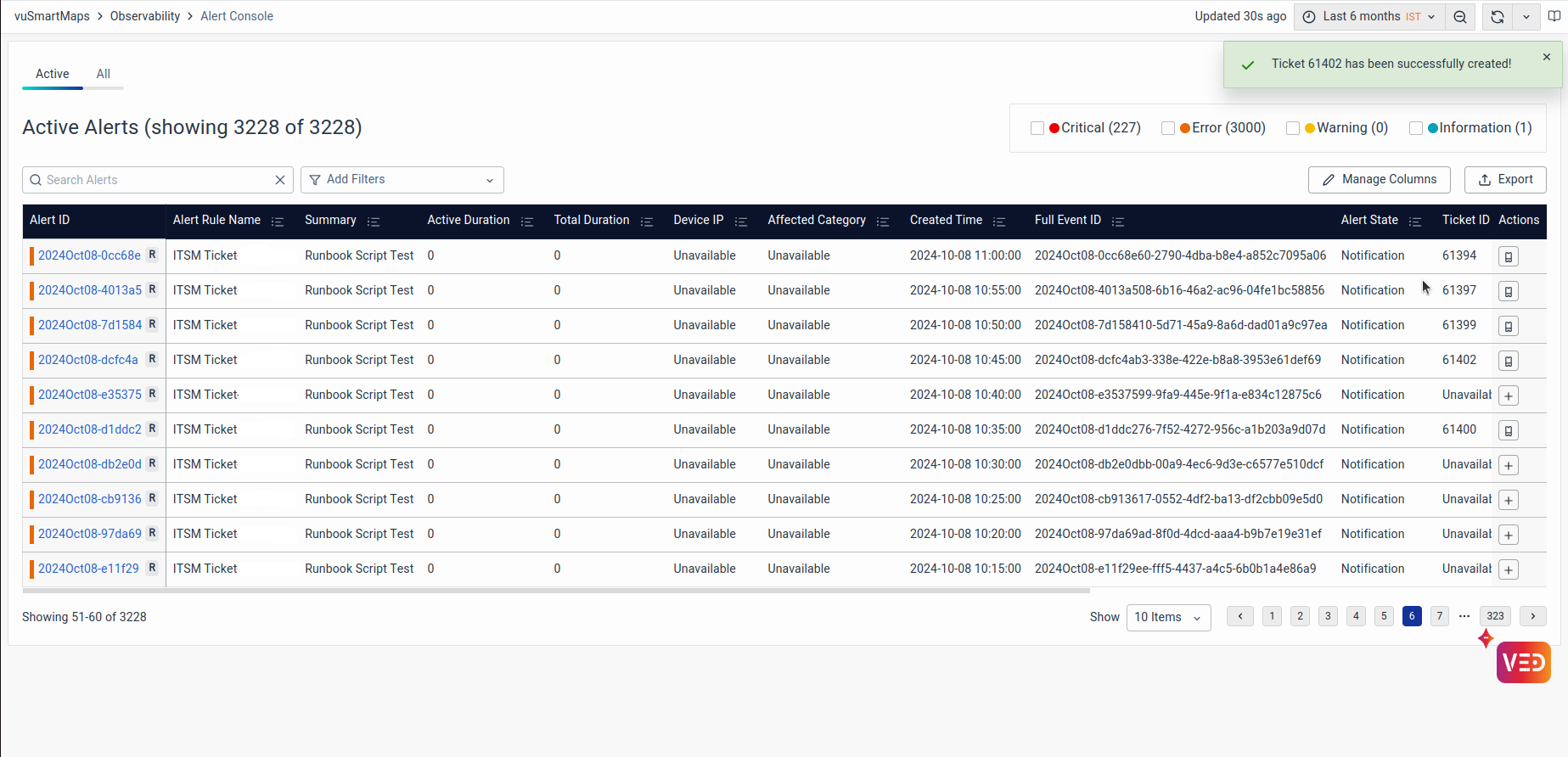Viewport: 1568px width, 757px height.
Task: Clear search with the X icon
Action: (280, 180)
